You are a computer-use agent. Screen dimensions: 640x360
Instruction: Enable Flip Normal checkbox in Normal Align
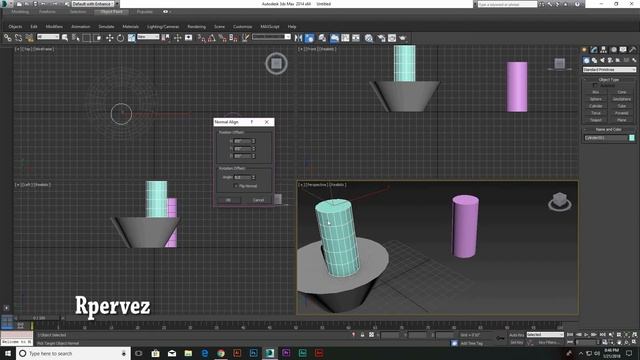236,186
